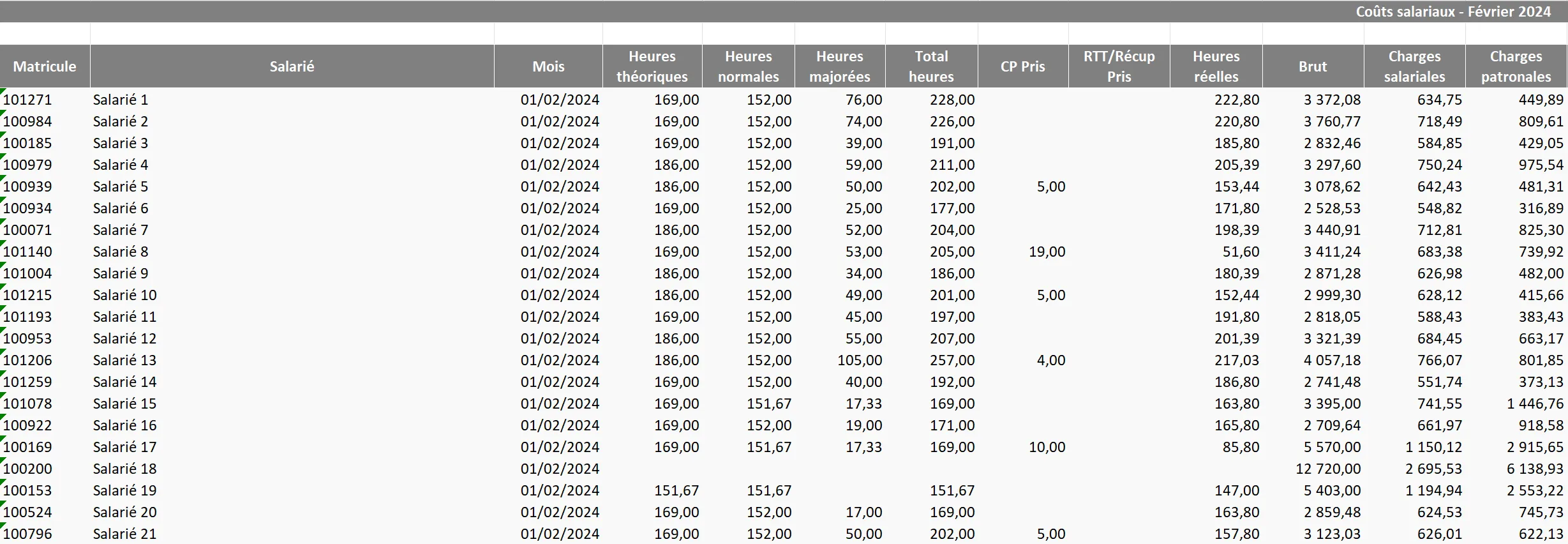Click the Total heures header
This screenshot has height=544, width=1568.
pos(932,66)
